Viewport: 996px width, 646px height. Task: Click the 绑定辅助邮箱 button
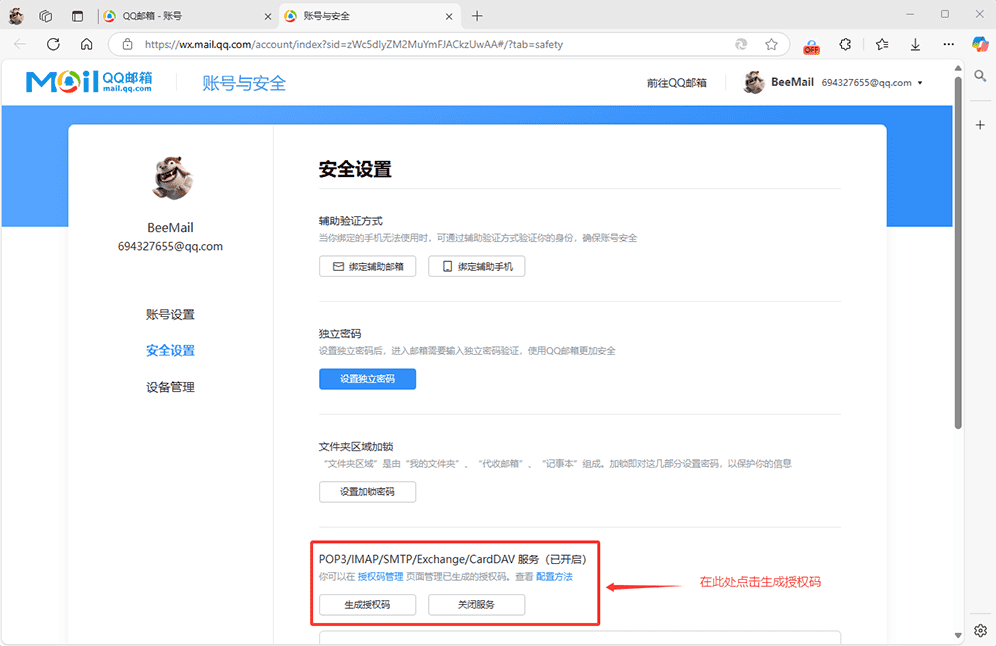click(x=368, y=266)
